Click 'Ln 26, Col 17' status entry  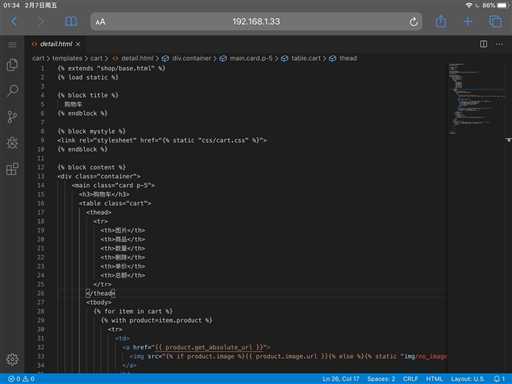(x=341, y=379)
